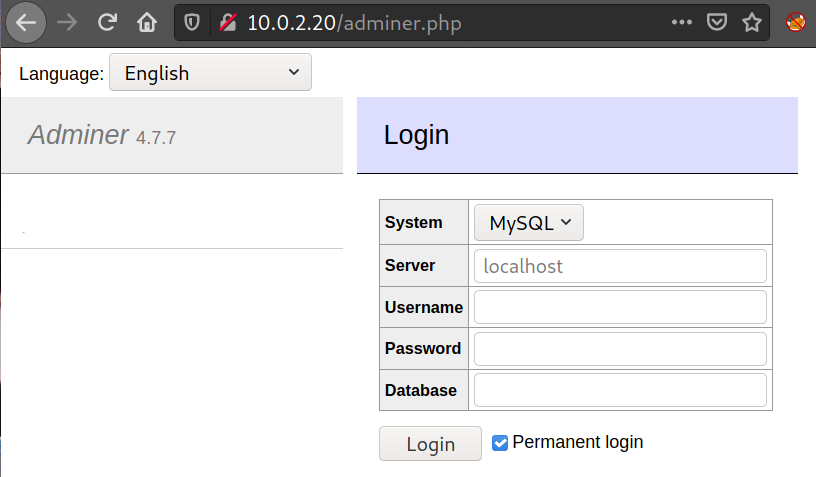Bookmark this page with the star icon
The image size is (816, 477).
[x=752, y=22]
